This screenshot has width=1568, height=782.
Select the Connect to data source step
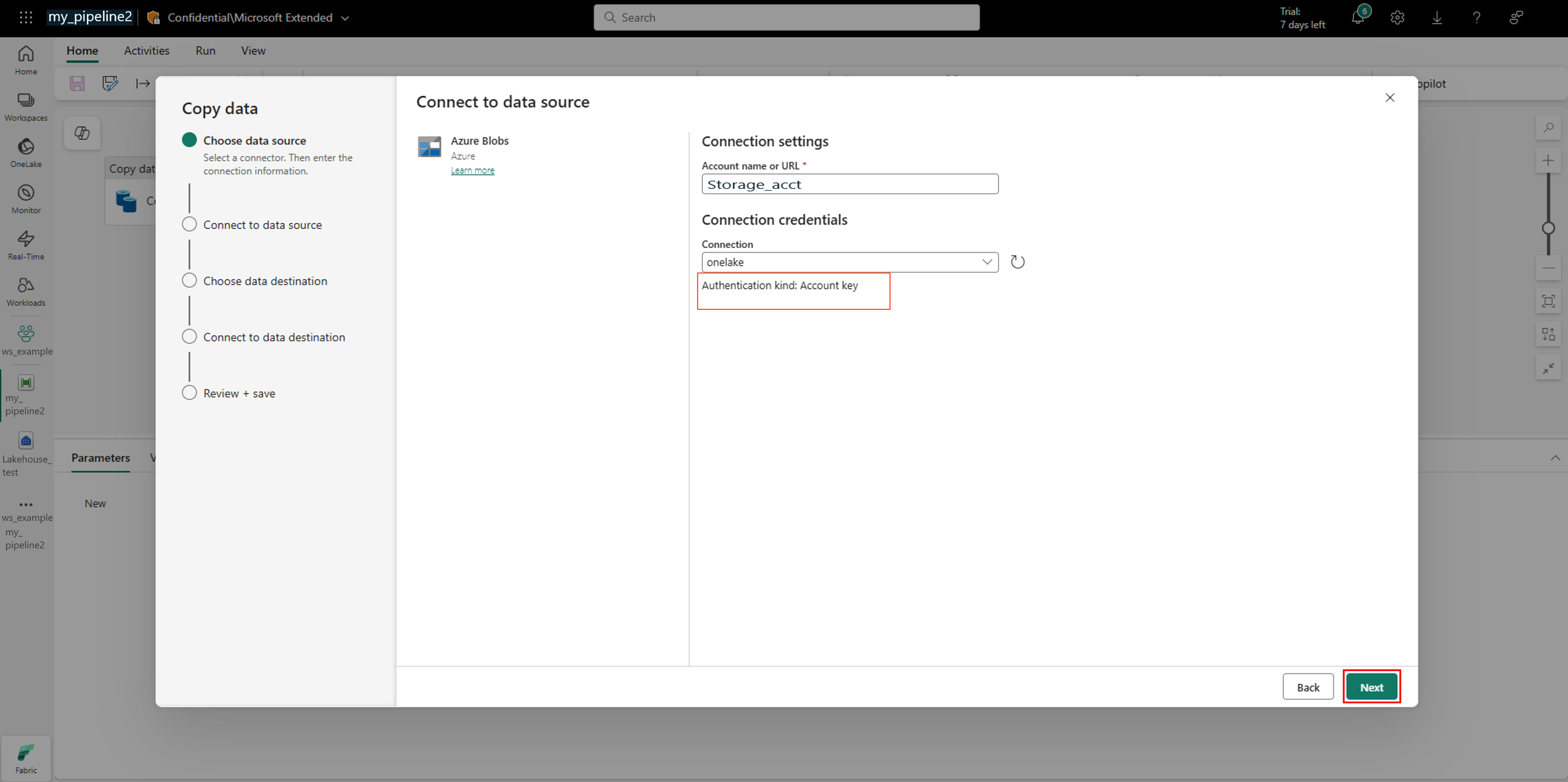tap(262, 225)
